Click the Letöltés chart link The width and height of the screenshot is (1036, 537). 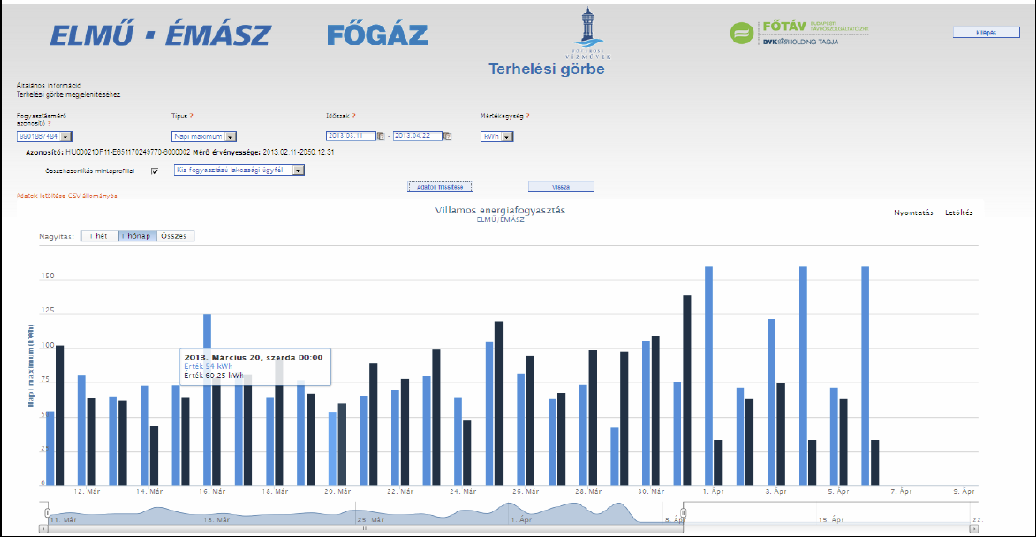tap(959, 213)
